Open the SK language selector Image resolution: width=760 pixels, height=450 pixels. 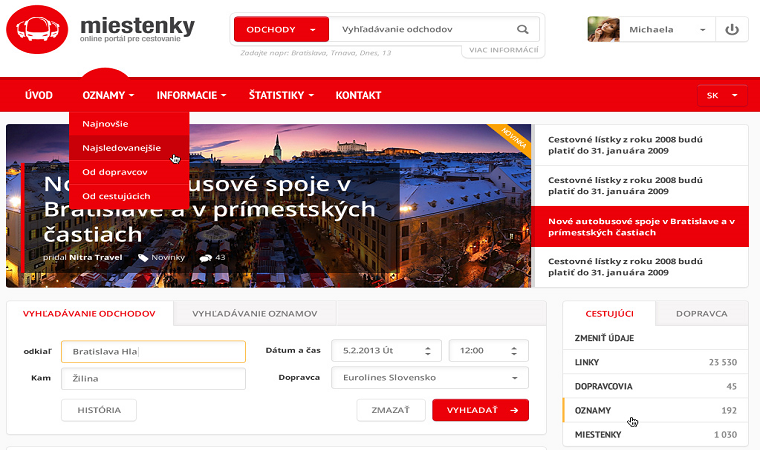722,96
